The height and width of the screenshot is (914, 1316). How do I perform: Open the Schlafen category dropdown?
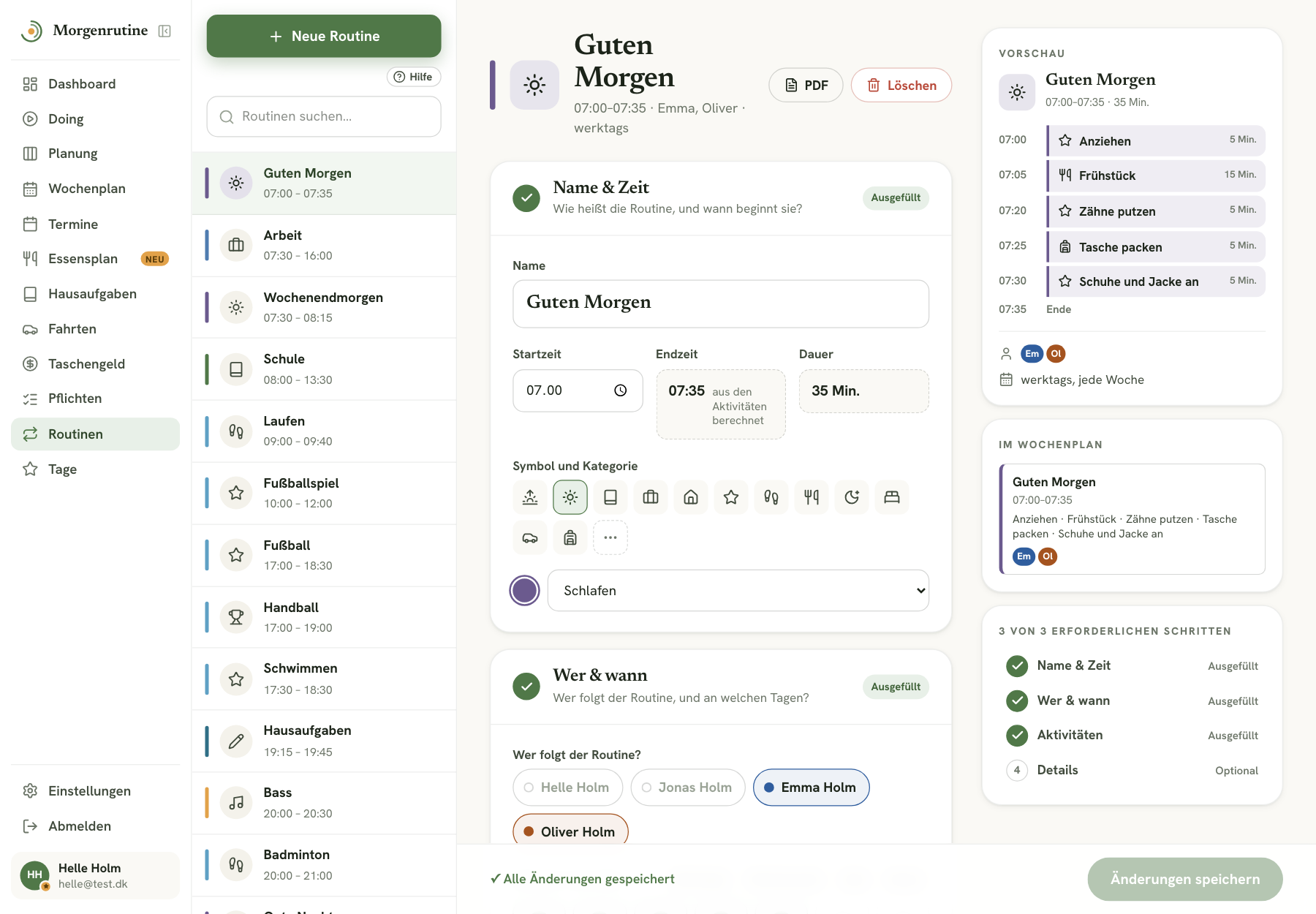pyautogui.click(x=738, y=591)
